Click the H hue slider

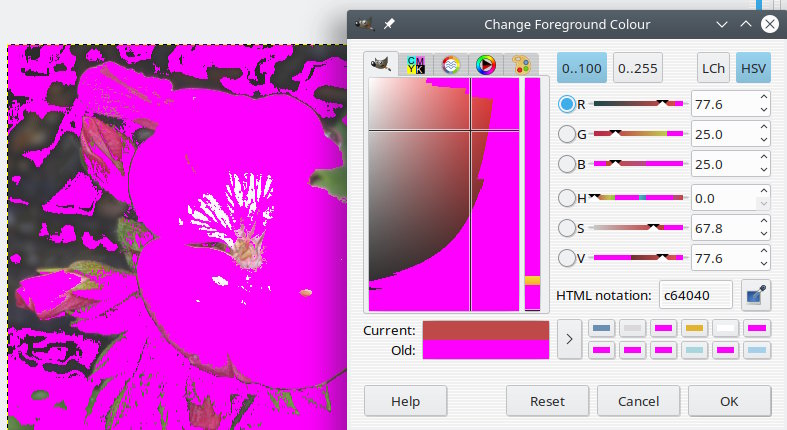click(x=638, y=197)
